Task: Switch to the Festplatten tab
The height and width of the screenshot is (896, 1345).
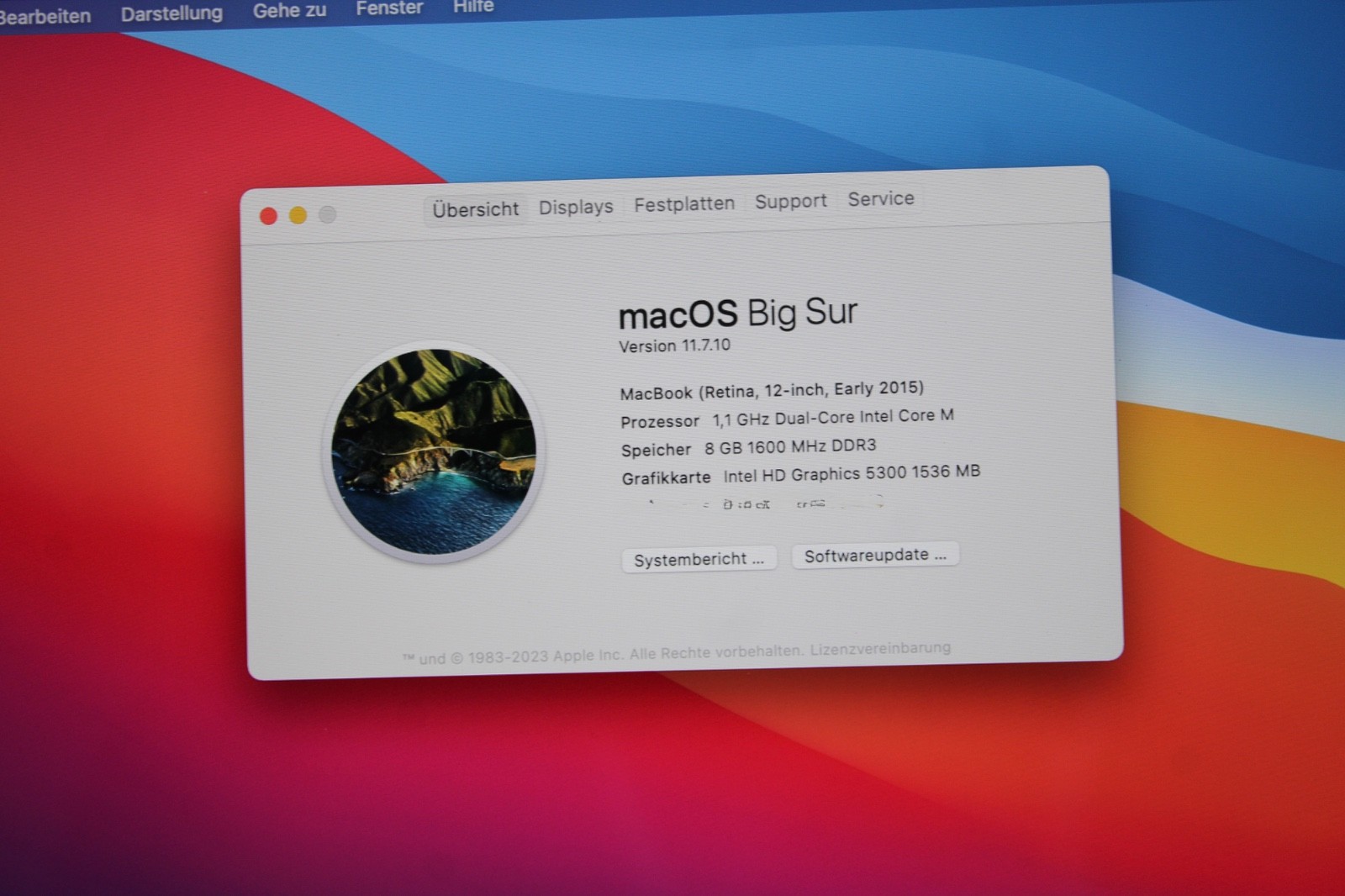Action: 684,204
